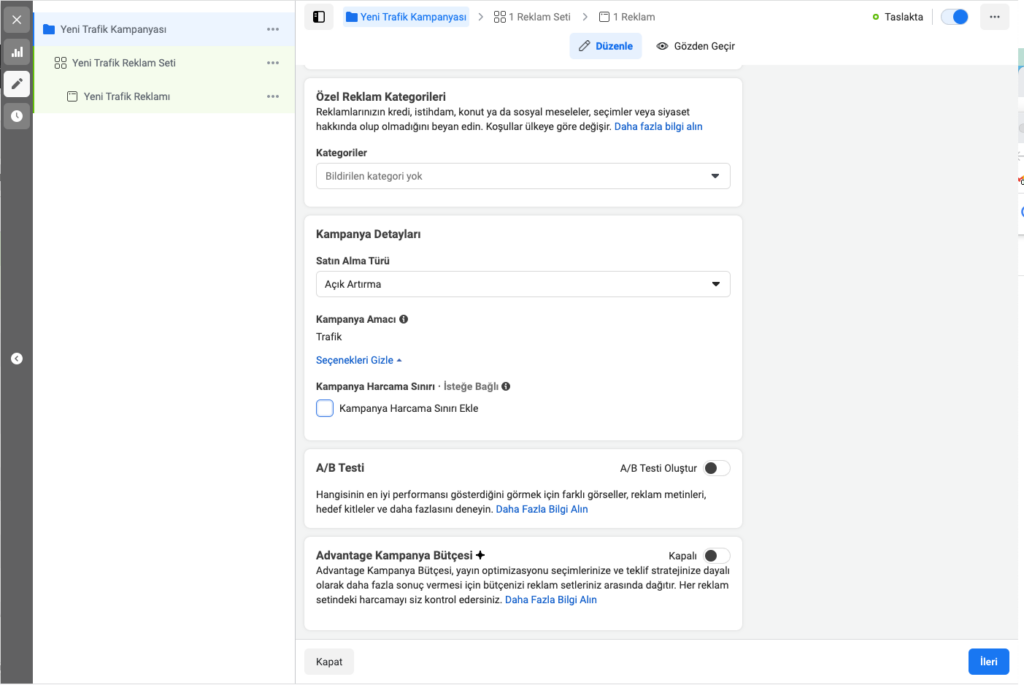Click the X close icon in left sidebar
Viewport: 1024px width, 685px height.
pyautogui.click(x=16, y=19)
